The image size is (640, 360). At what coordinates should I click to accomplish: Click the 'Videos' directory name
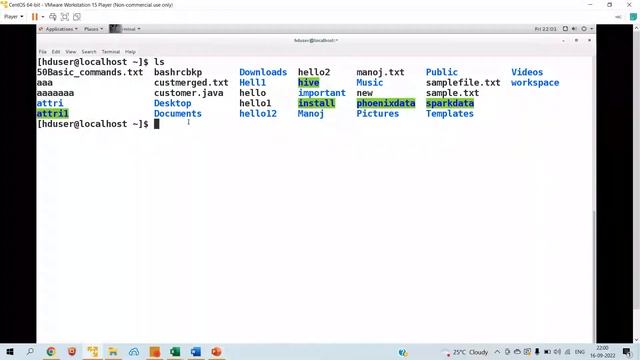click(x=527, y=72)
